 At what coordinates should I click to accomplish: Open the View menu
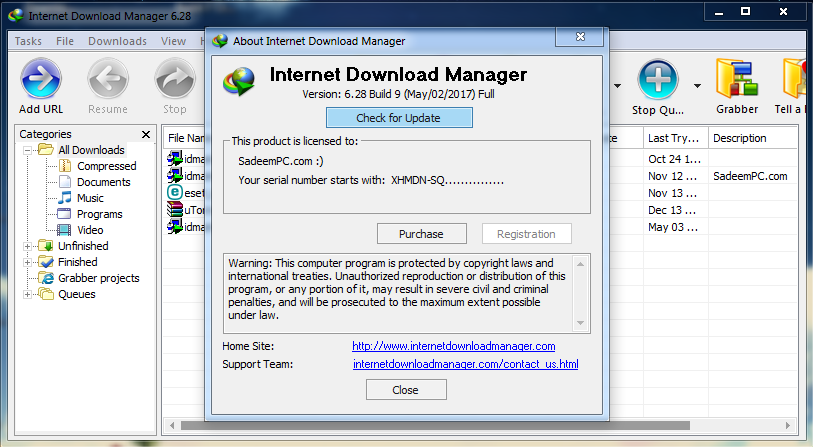[x=173, y=41]
